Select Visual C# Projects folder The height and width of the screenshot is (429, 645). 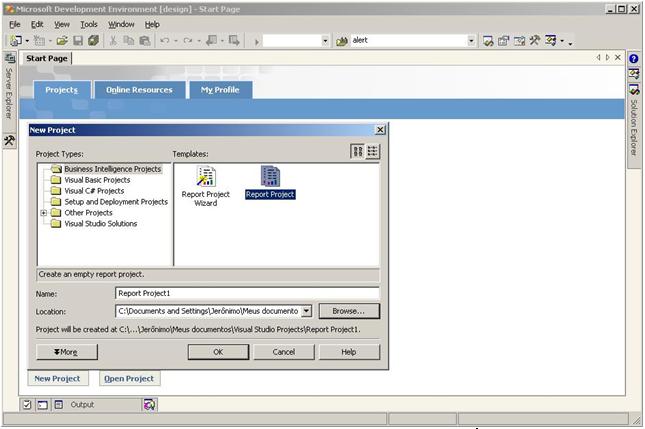pyautogui.click(x=94, y=191)
